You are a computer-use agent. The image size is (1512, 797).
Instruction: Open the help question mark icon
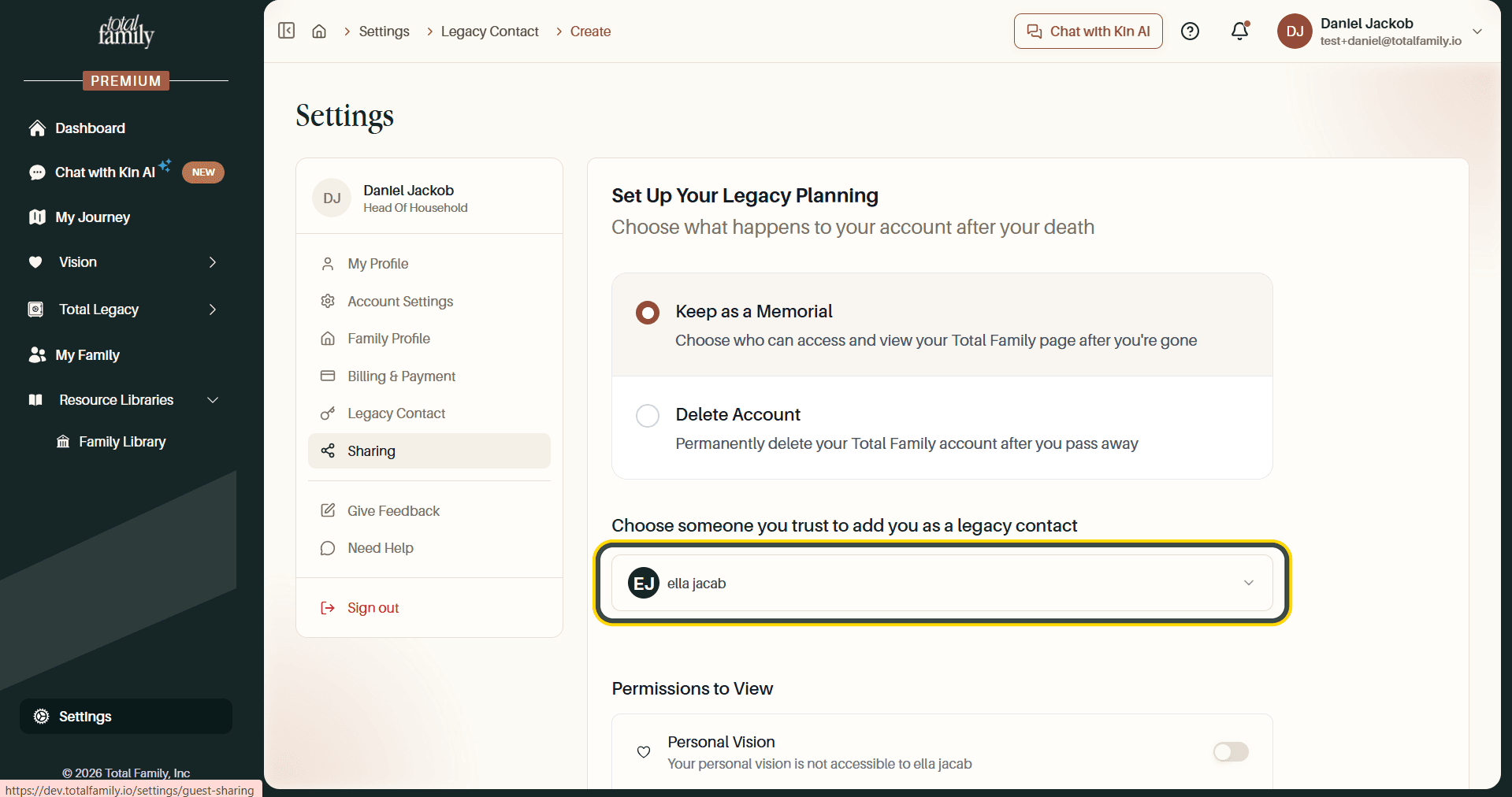click(x=1190, y=32)
